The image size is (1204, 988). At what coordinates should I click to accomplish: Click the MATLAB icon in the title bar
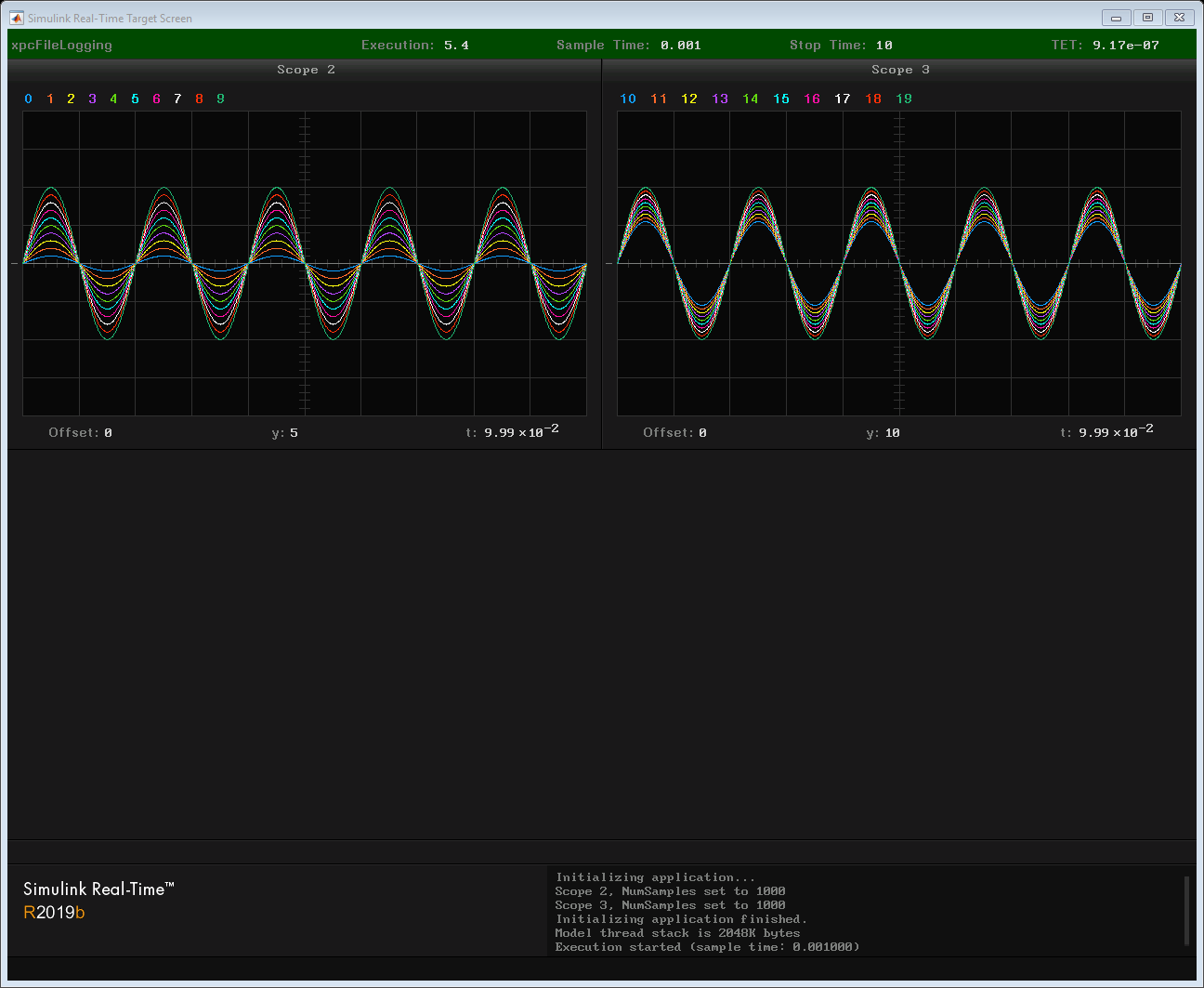[x=16, y=18]
